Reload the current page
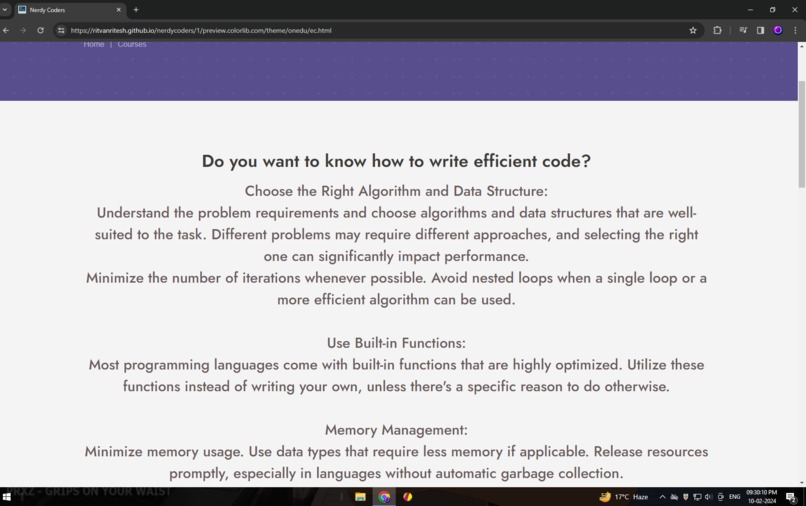Screen dimensions: 806x506 point(41,30)
